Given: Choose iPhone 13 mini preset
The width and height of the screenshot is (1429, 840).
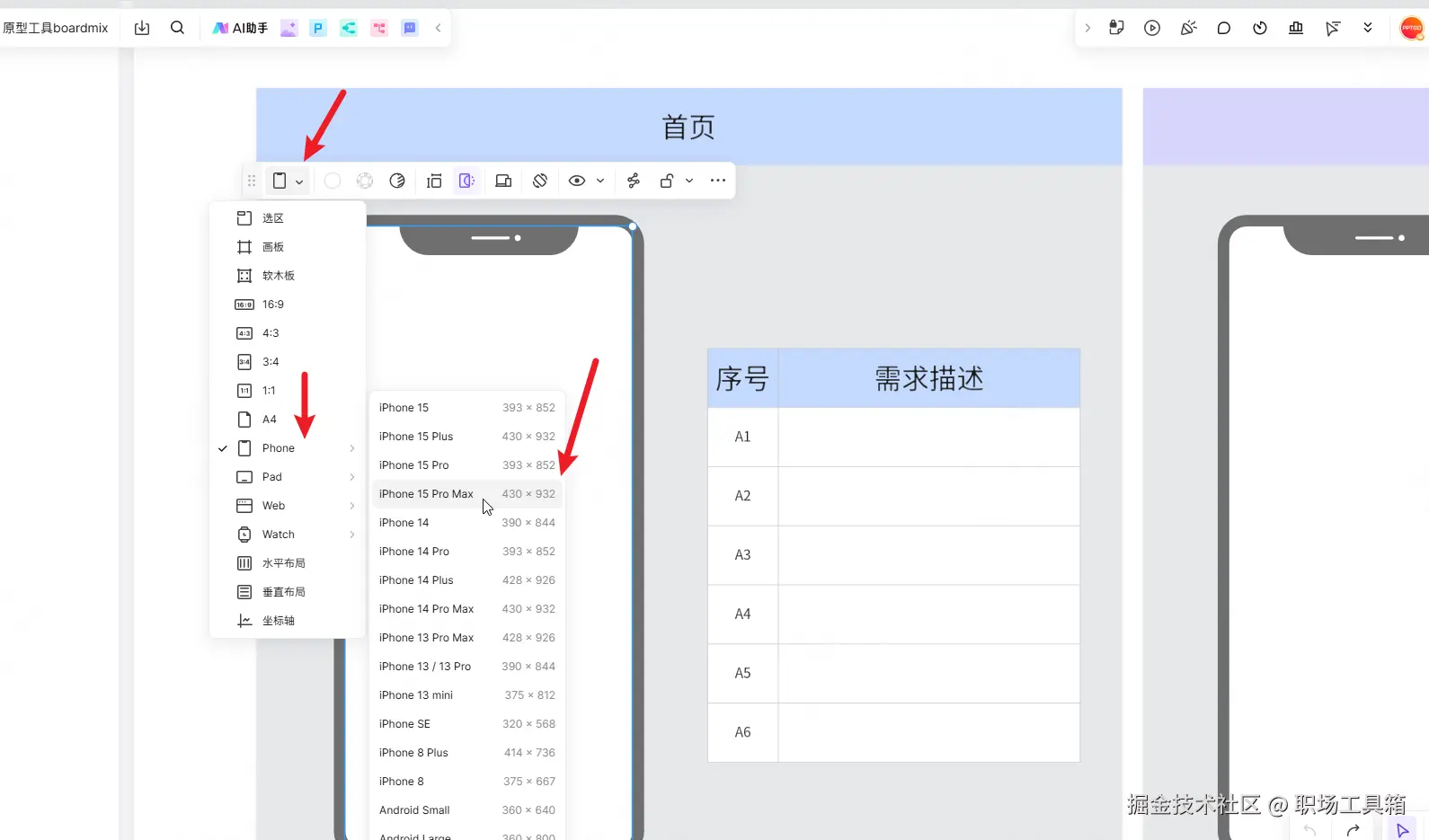Looking at the screenshot, I should 467,695.
